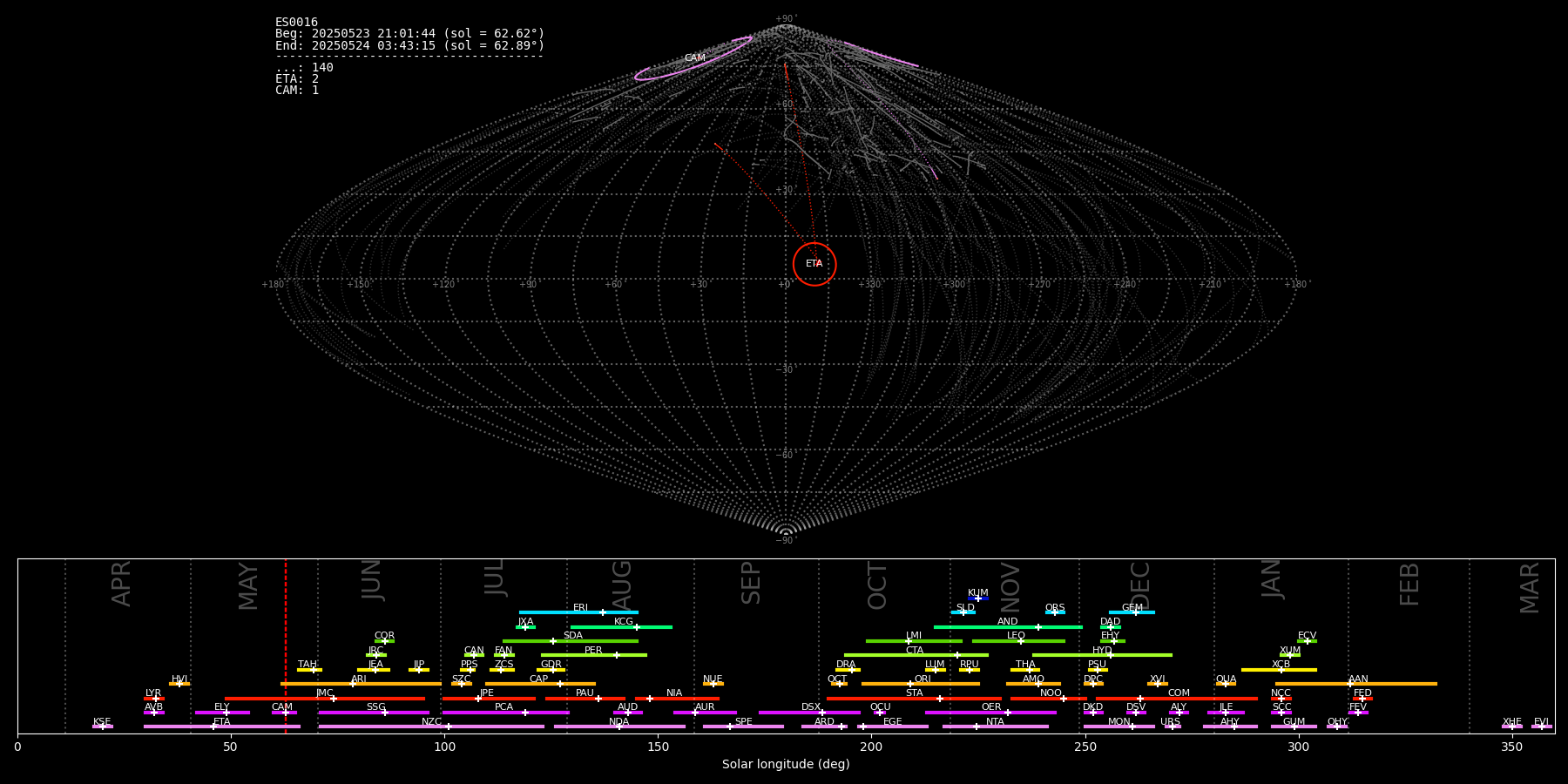
Task: Click the SSG shower label
Action: [375, 706]
